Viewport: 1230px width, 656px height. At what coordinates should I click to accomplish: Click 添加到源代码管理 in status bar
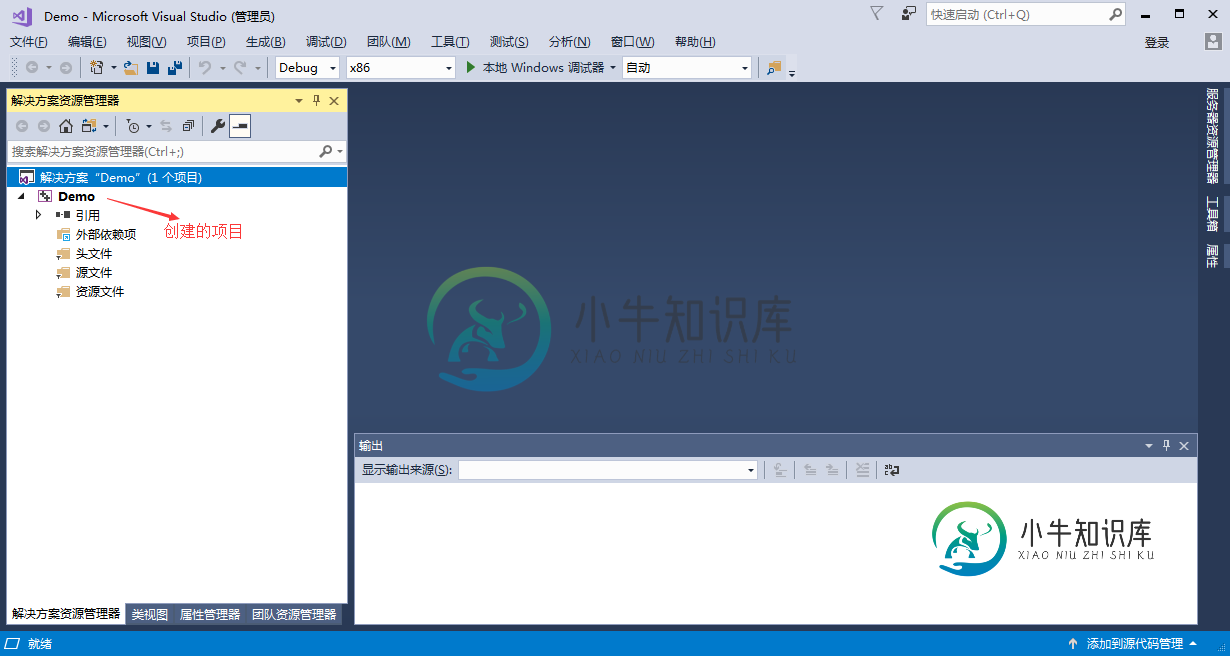point(1132,644)
